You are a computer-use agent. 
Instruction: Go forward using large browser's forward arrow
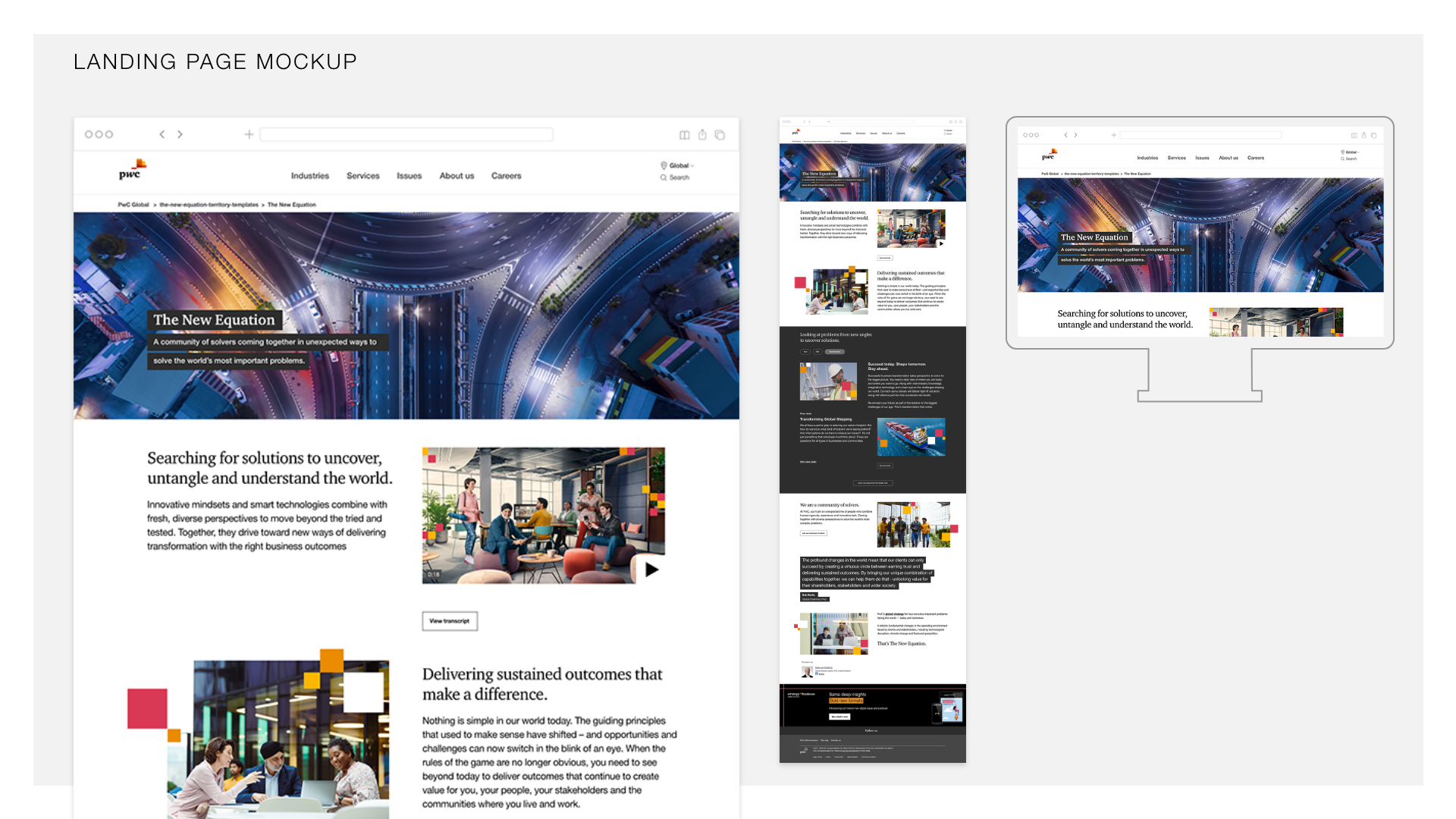[x=180, y=134]
